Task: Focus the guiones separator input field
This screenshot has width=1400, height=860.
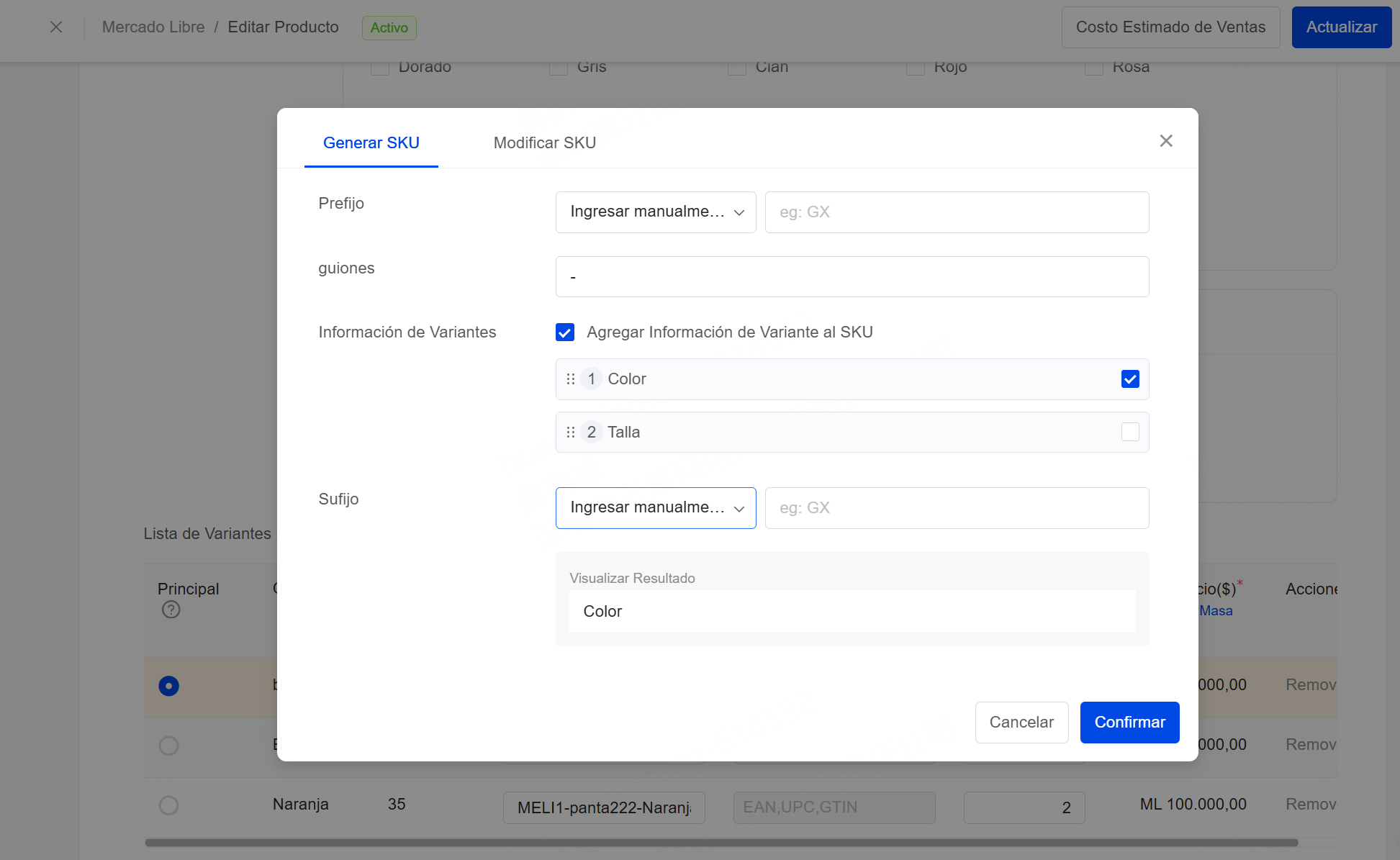Action: [x=852, y=277]
